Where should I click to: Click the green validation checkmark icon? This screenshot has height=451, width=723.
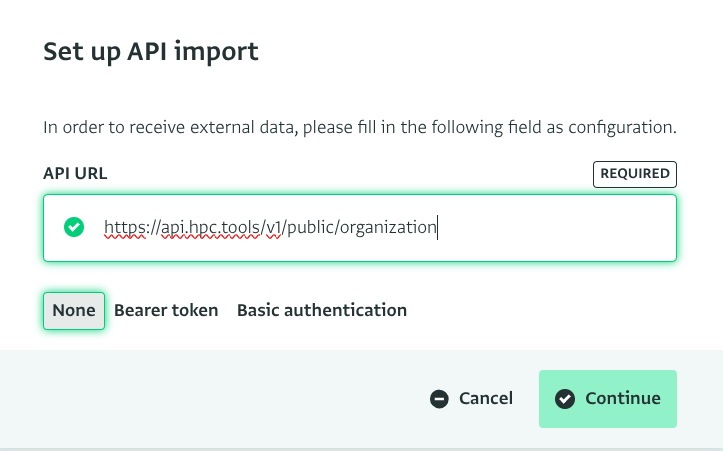pyautogui.click(x=74, y=227)
